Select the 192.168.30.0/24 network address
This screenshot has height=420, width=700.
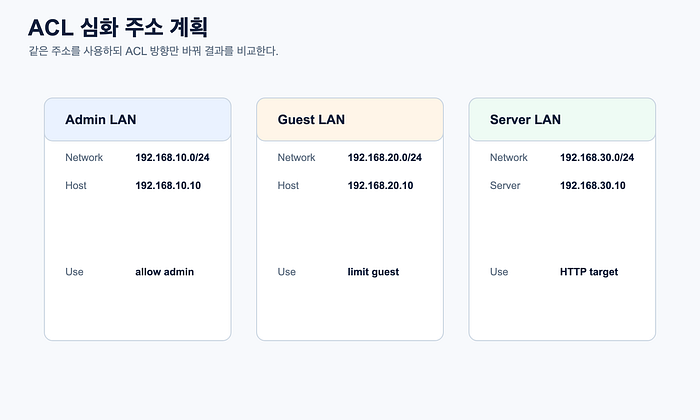[x=597, y=158]
